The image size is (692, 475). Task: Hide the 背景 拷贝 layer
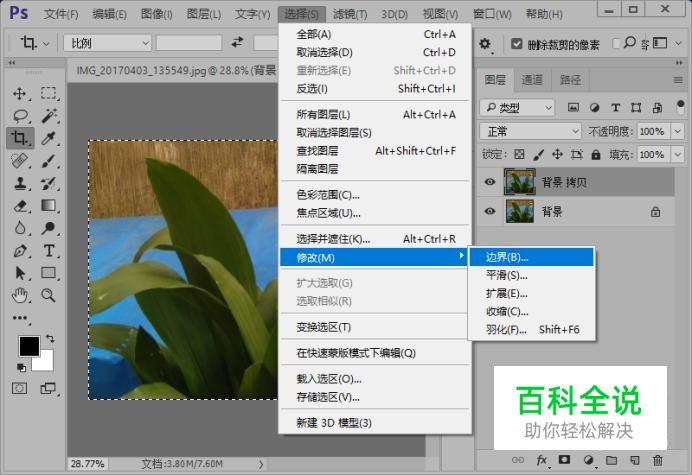pyautogui.click(x=490, y=181)
